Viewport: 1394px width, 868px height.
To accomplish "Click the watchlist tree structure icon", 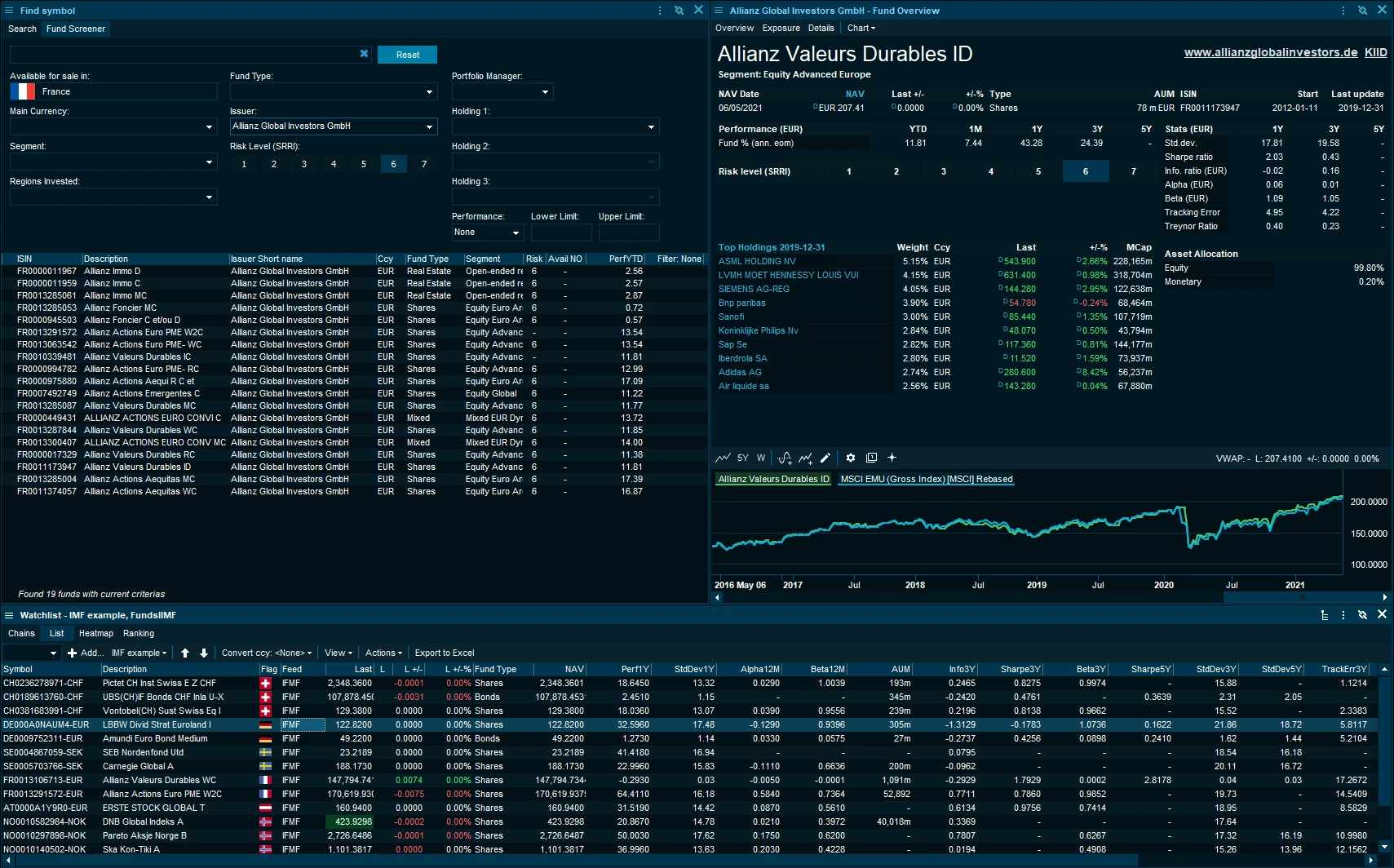I will [x=1324, y=615].
